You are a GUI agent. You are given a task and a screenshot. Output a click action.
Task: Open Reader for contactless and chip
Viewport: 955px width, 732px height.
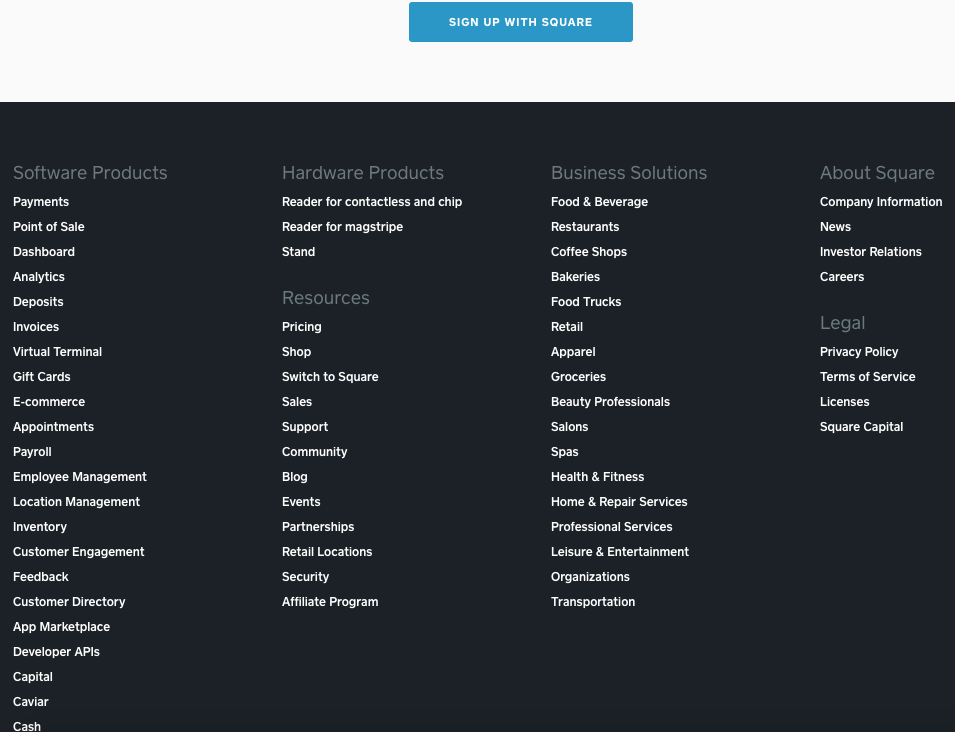[x=372, y=202]
